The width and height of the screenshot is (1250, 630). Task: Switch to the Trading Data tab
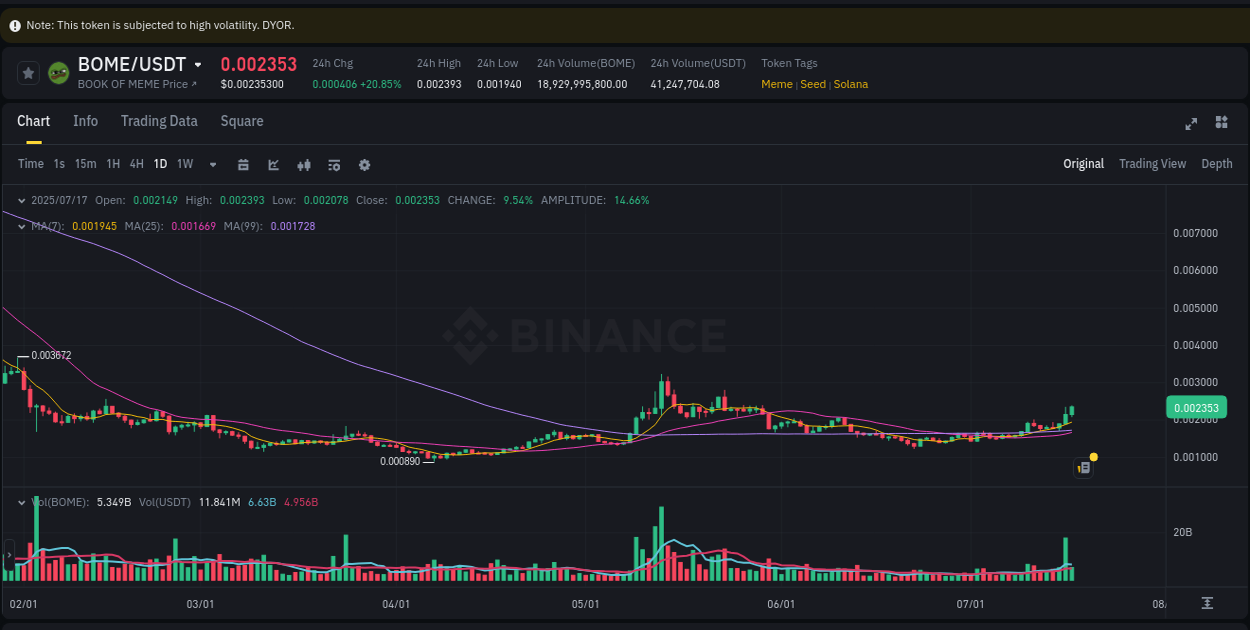tap(159, 121)
